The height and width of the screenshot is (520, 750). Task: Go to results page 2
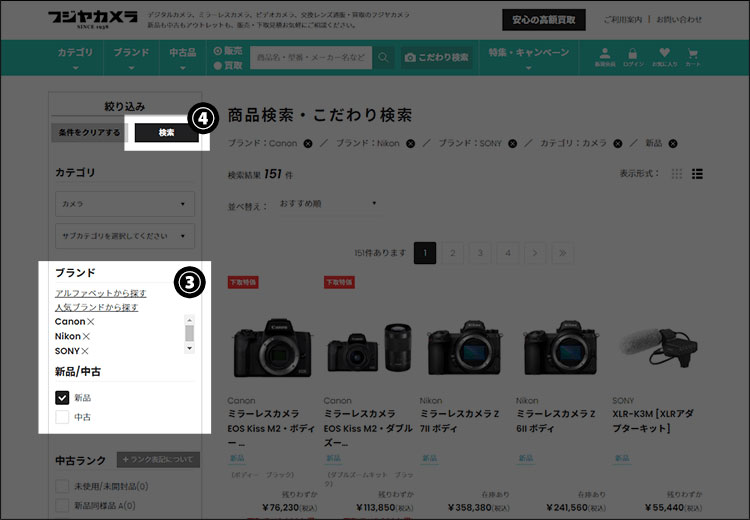tap(452, 253)
